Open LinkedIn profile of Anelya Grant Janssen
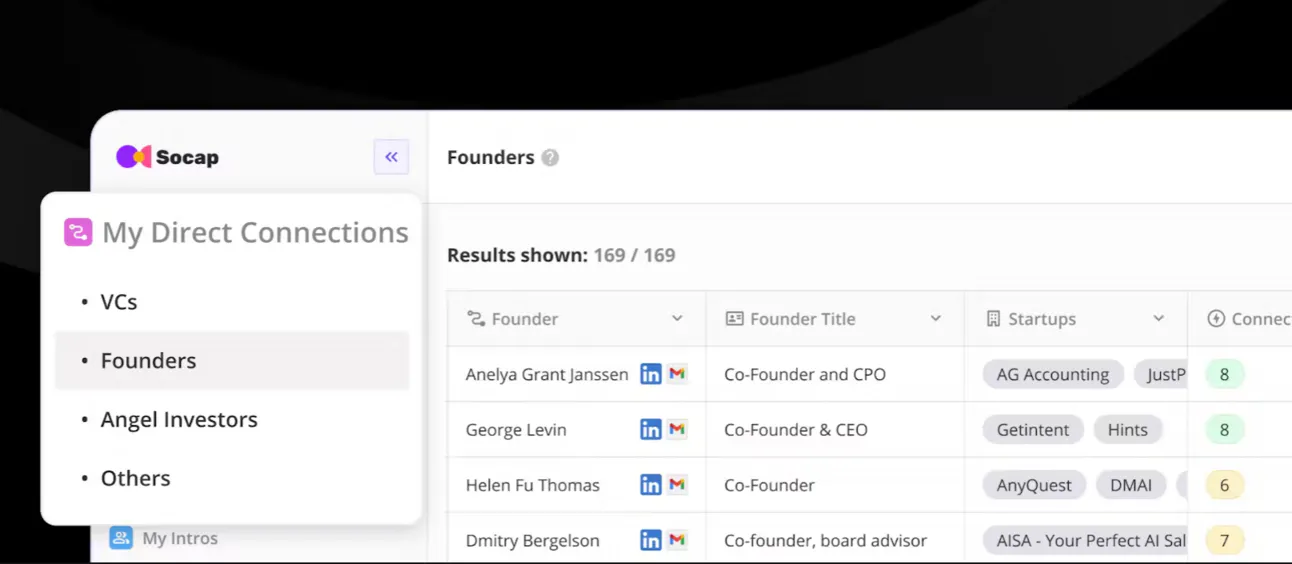The width and height of the screenshot is (1292, 564). [651, 374]
